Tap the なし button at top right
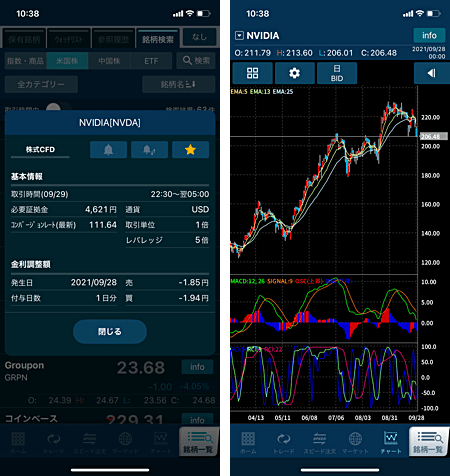The width and height of the screenshot is (450, 476). (199, 37)
